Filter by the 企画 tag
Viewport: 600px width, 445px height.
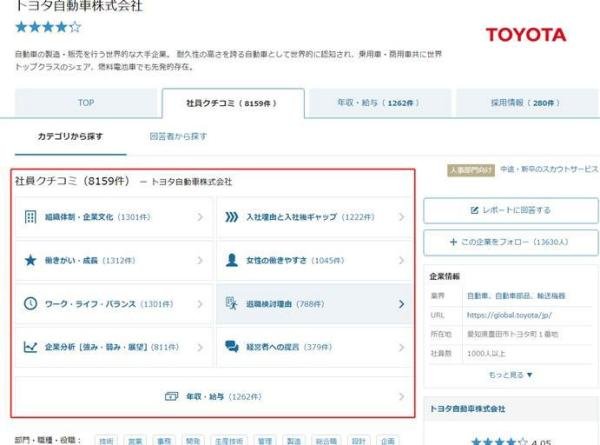(388, 441)
